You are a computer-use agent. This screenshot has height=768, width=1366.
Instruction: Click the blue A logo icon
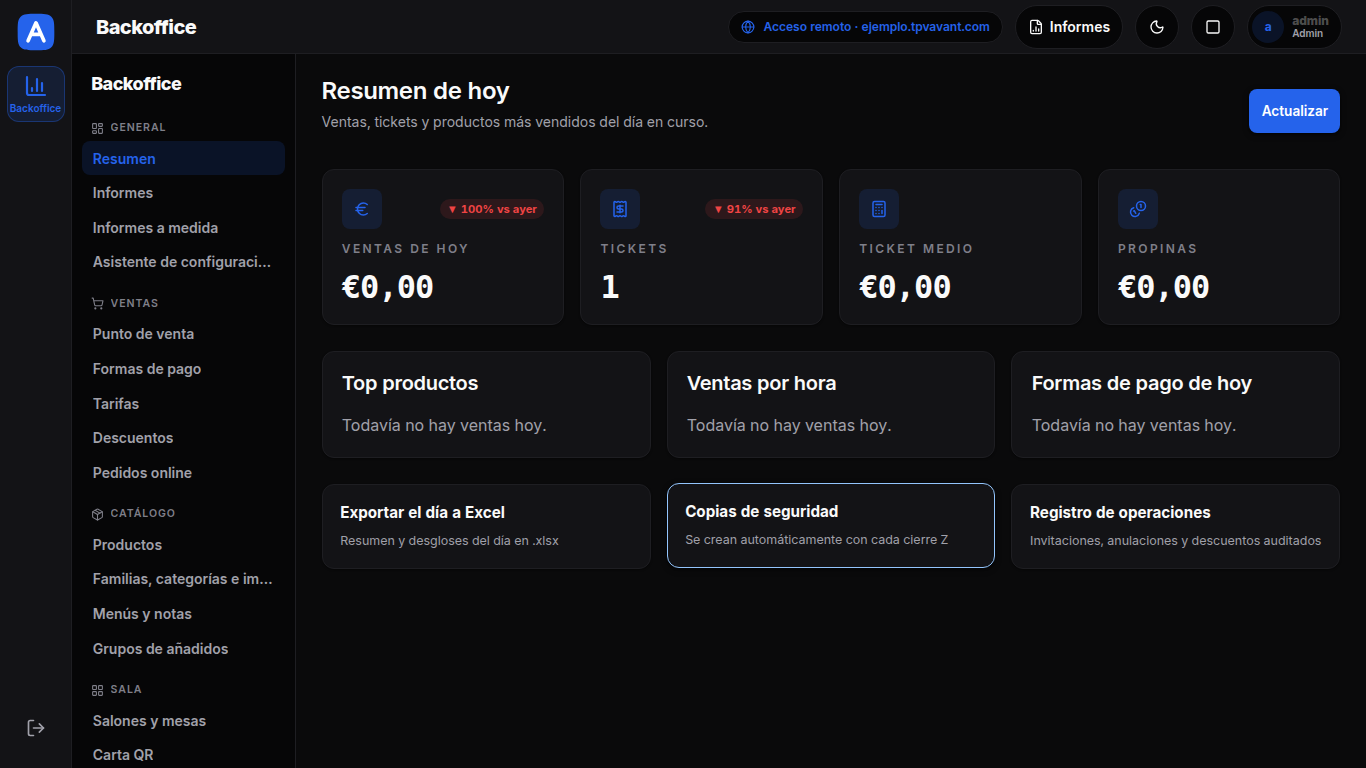click(x=36, y=32)
